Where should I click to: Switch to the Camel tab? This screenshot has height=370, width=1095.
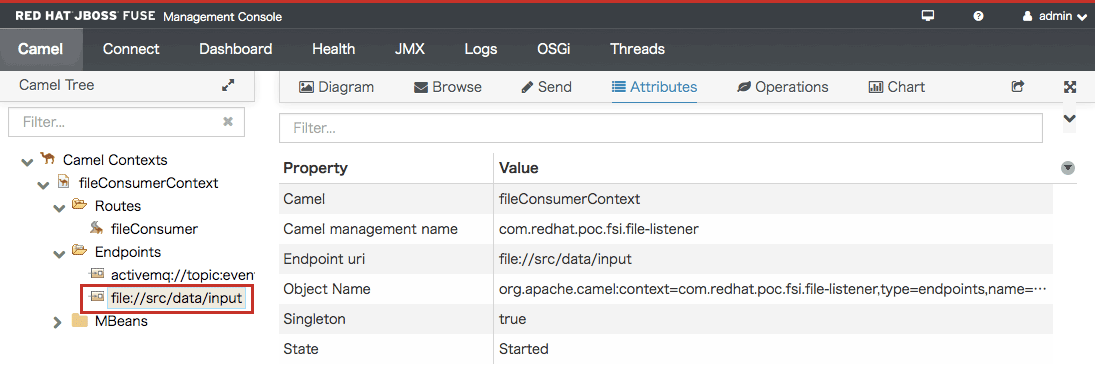tap(41, 49)
